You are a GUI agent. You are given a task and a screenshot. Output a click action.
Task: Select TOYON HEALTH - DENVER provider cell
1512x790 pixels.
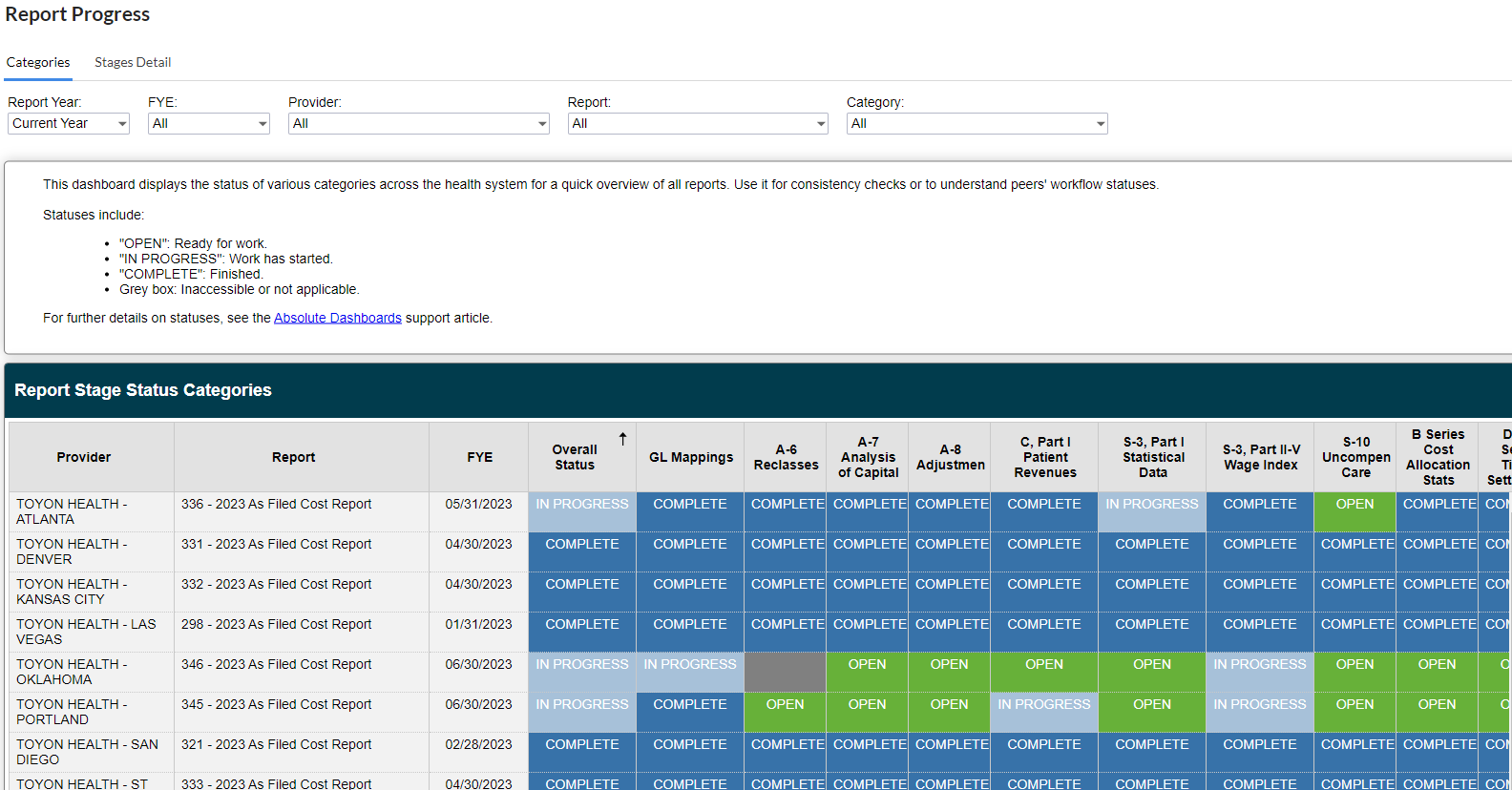point(92,551)
